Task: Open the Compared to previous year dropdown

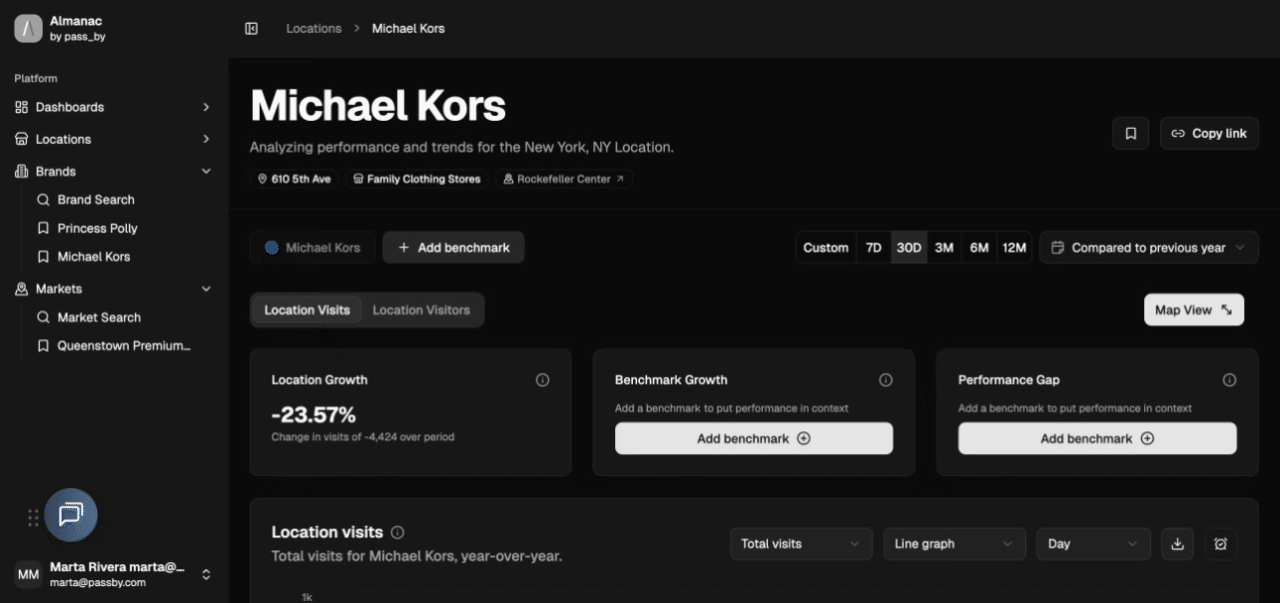Action: [1148, 248]
